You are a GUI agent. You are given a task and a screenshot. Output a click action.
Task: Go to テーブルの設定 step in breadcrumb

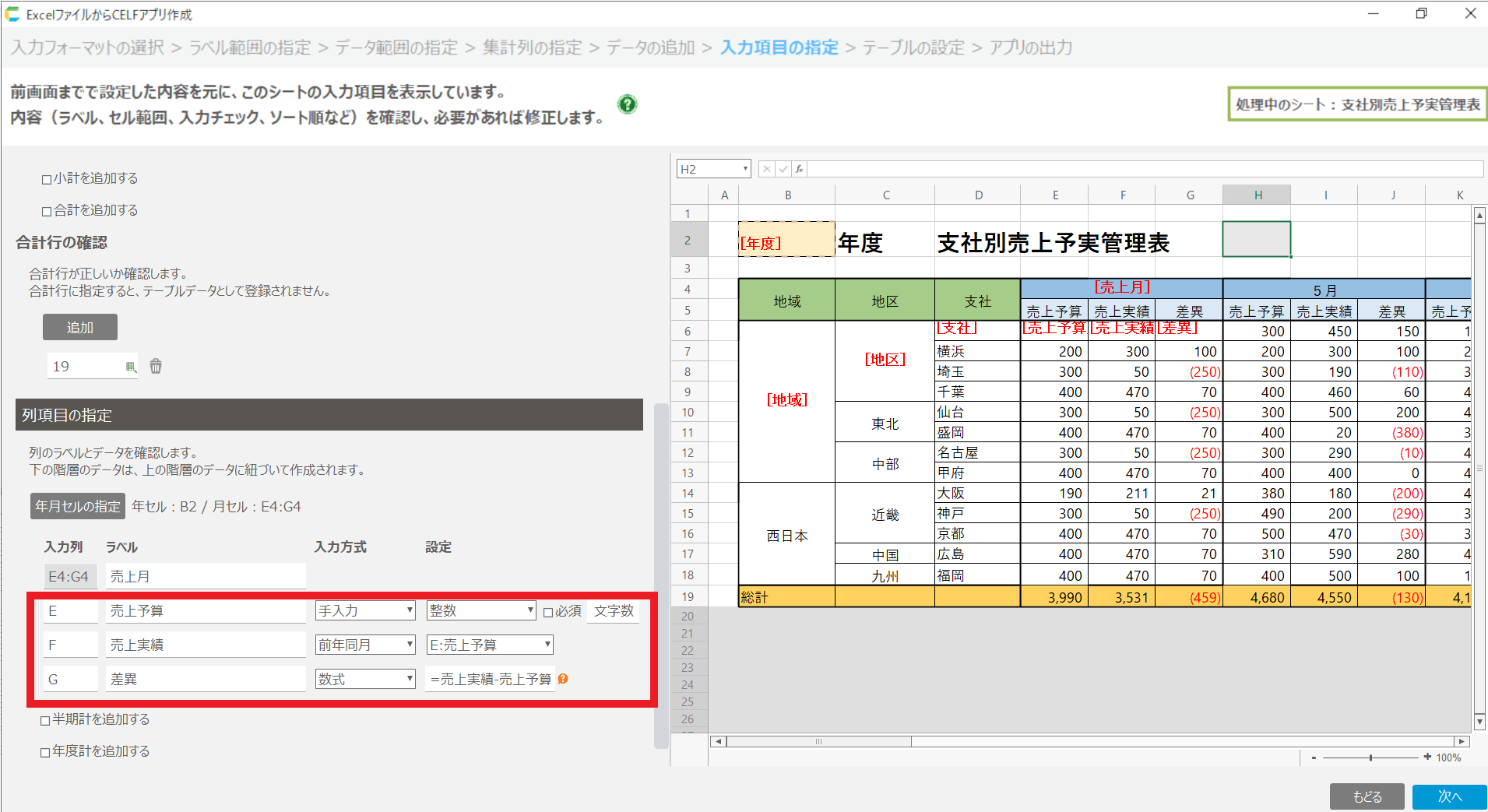[913, 47]
